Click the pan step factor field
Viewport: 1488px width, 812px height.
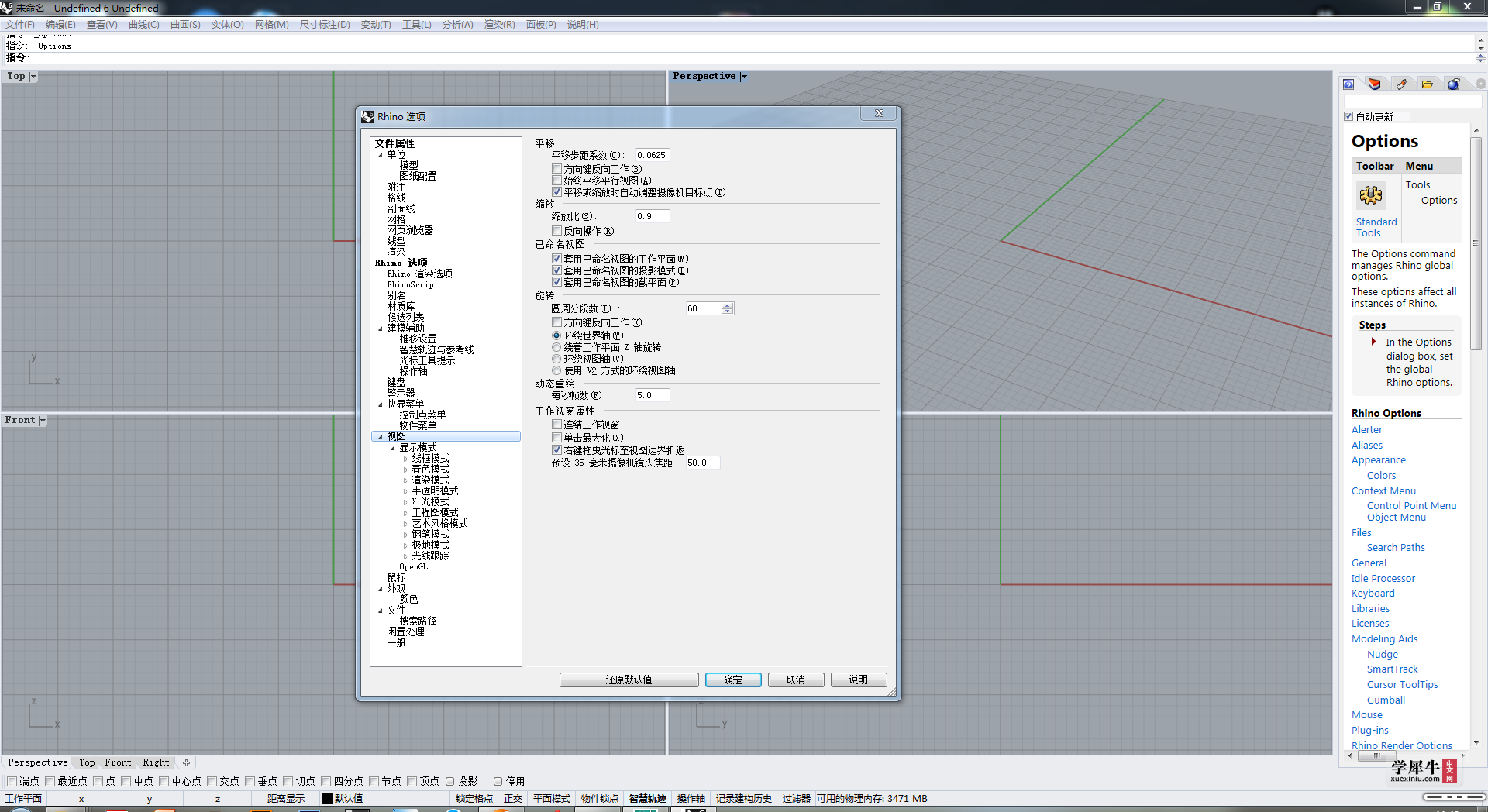pos(653,155)
